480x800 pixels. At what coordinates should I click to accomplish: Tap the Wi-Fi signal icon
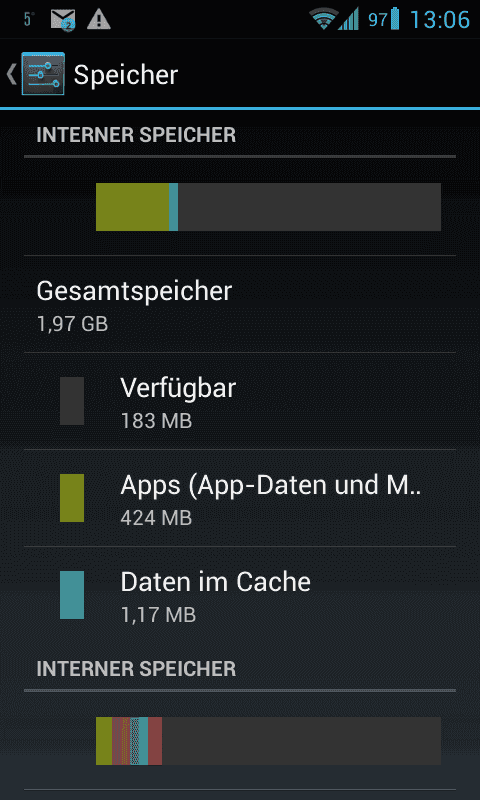click(323, 19)
